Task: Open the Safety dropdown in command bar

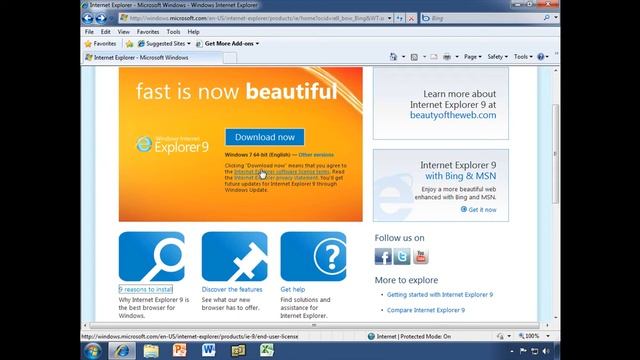Action: point(497,57)
